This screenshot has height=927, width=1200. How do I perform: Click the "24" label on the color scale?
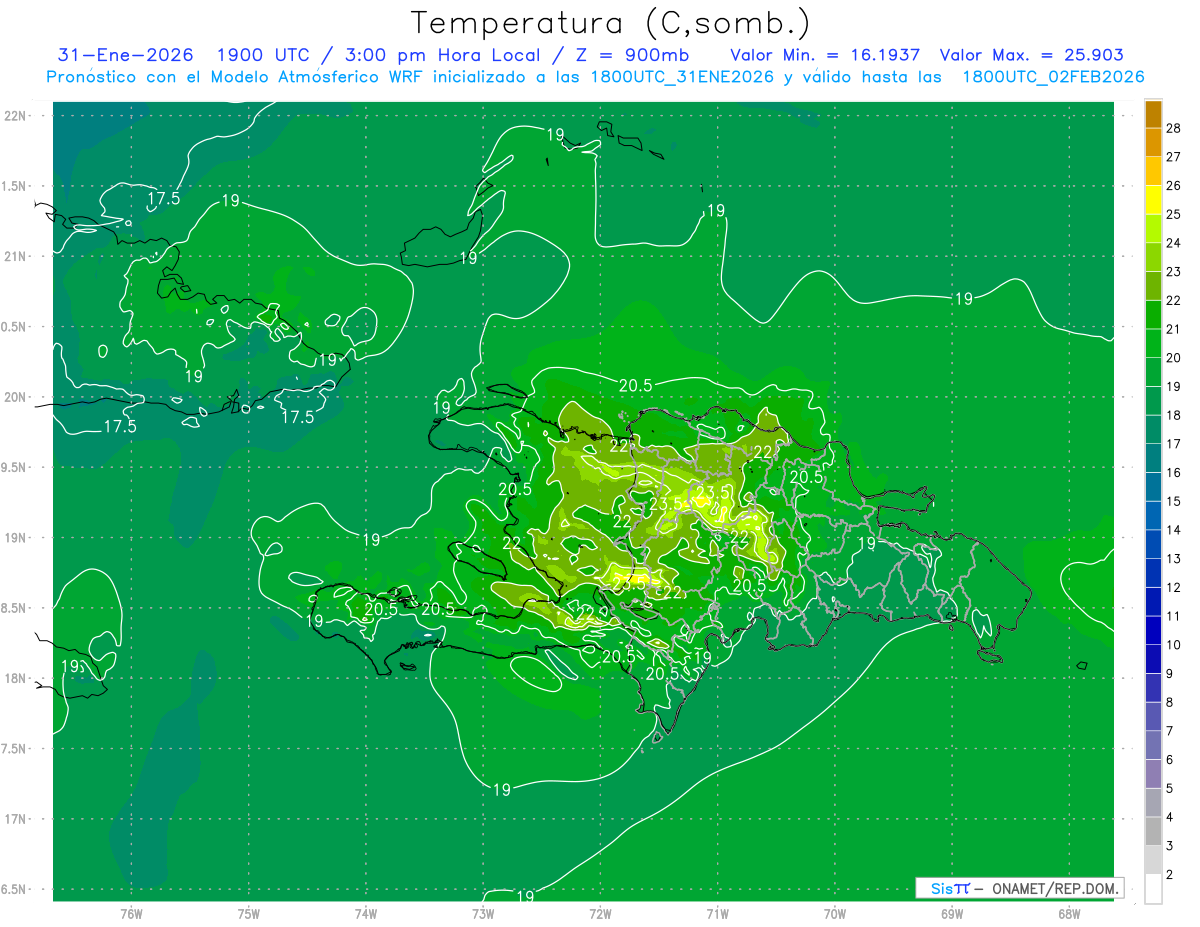1174,243
